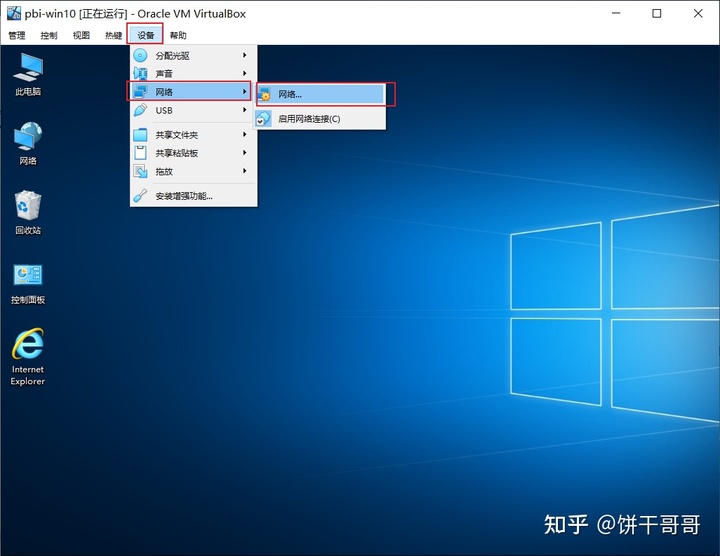Click the 分配光驱 text entry
Image resolution: width=720 pixels, height=556 pixels.
(x=172, y=56)
